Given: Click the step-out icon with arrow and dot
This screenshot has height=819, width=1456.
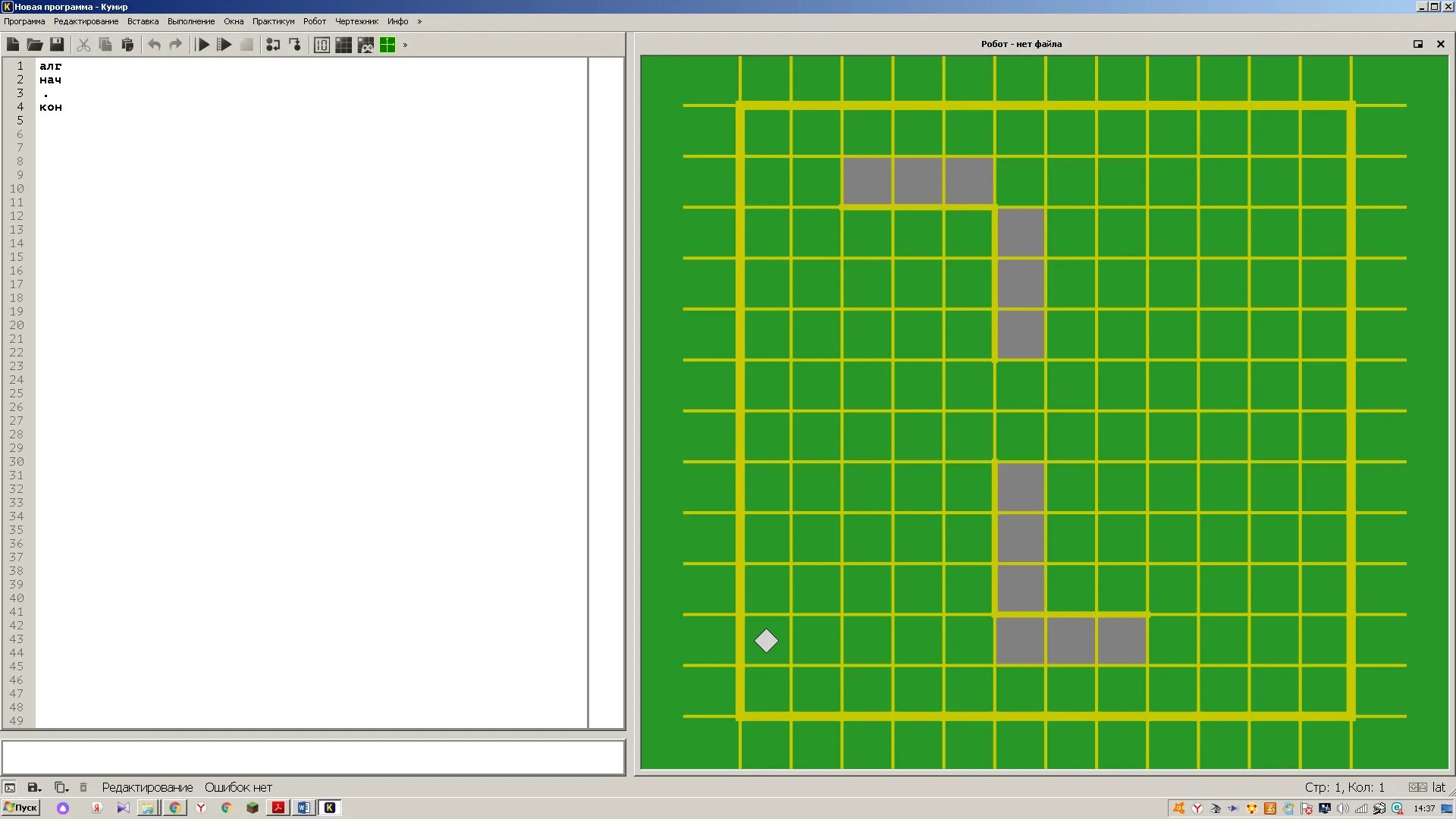Looking at the screenshot, I should pos(295,45).
